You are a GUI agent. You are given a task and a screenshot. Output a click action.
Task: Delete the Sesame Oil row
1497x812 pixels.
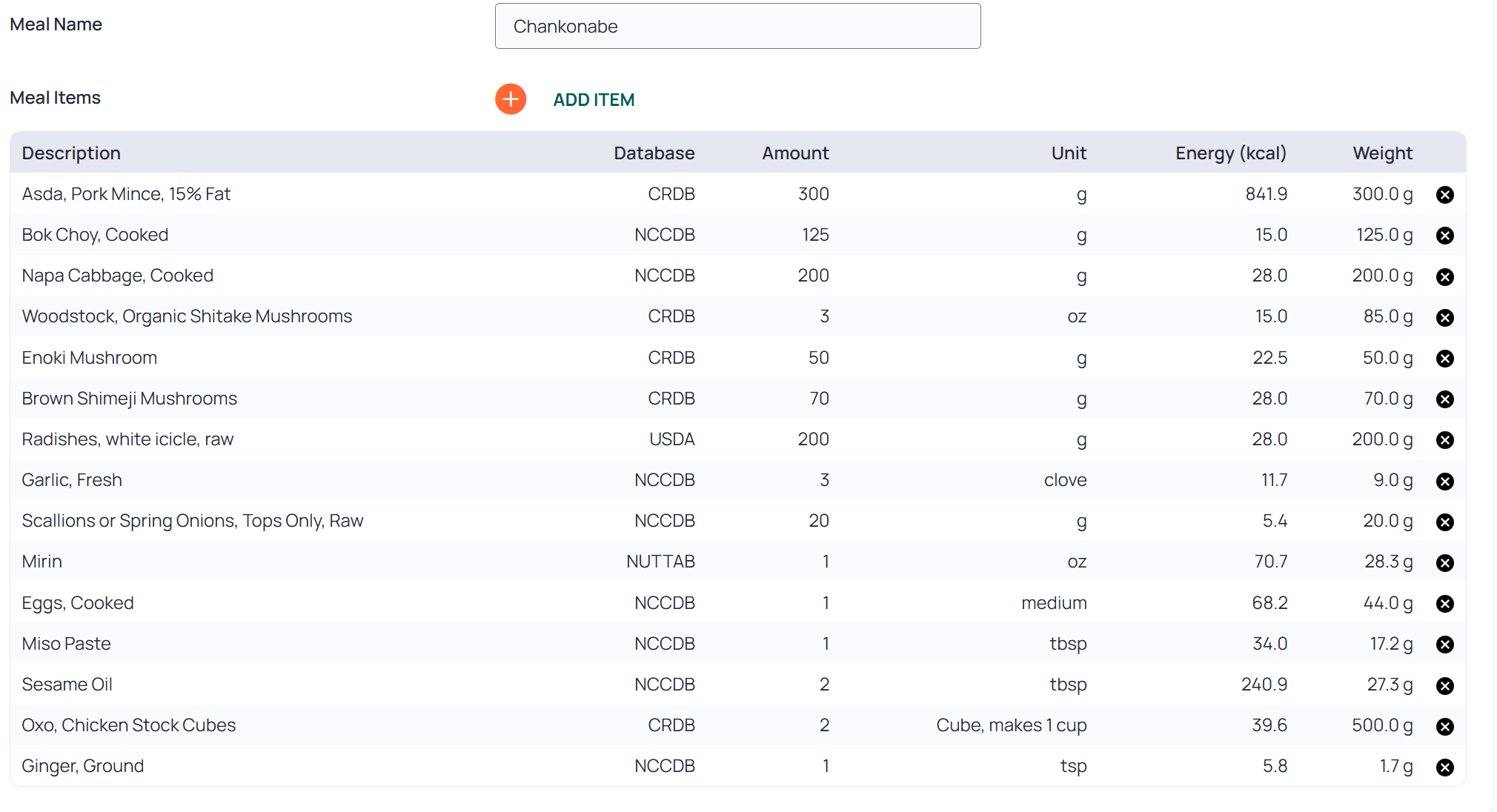1444,685
